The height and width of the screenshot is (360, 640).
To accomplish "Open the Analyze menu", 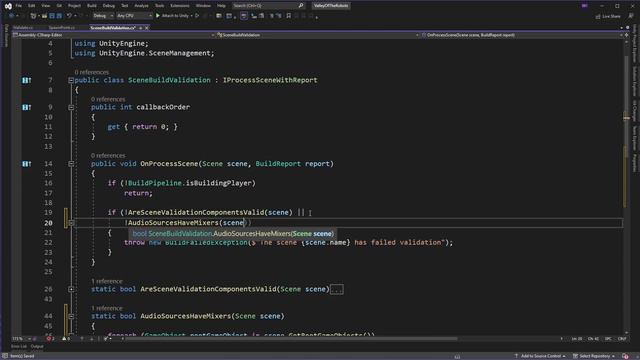I will 141,6.
